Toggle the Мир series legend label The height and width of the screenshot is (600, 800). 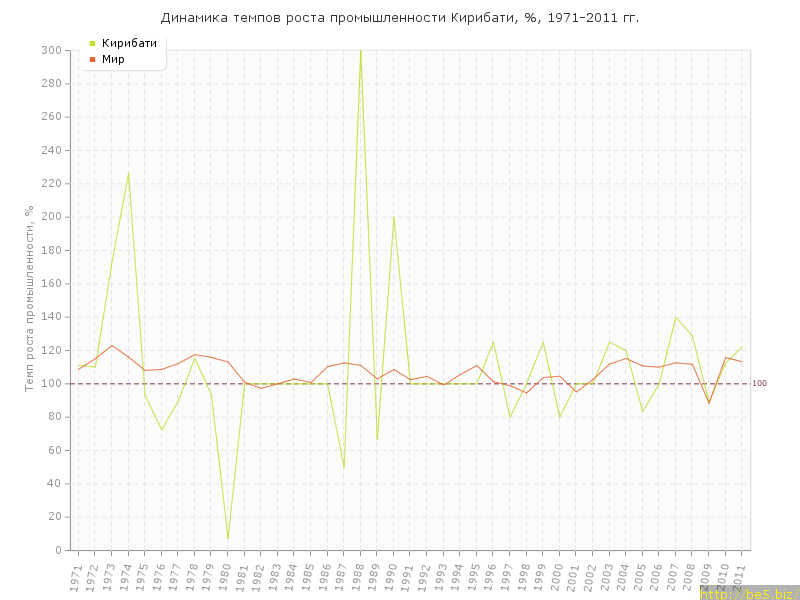pos(113,60)
